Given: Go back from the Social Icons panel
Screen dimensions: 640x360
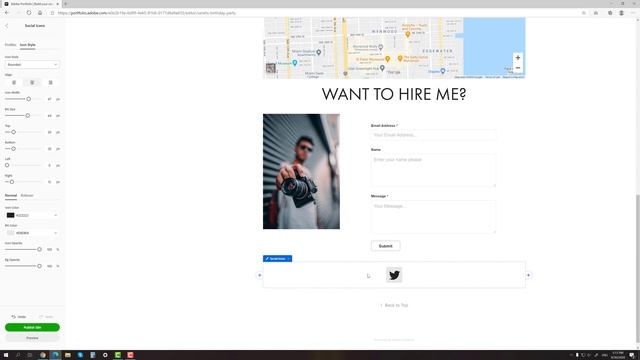Looking at the screenshot, I should pyautogui.click(x=7, y=26).
